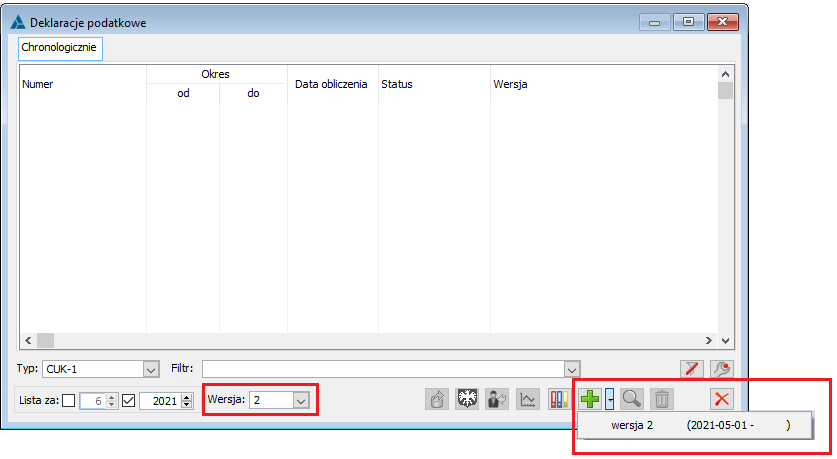Increase the month using the spinner up arrow
837x459 pixels.
[x=112, y=397]
